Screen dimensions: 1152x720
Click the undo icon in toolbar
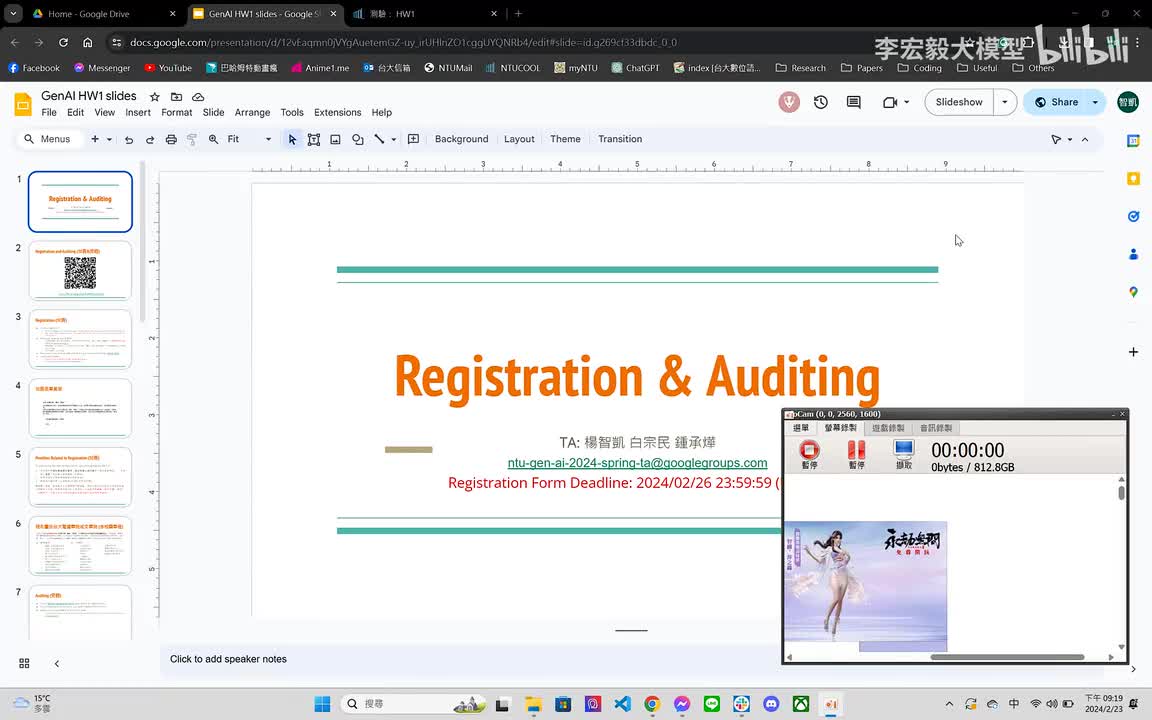click(x=129, y=140)
